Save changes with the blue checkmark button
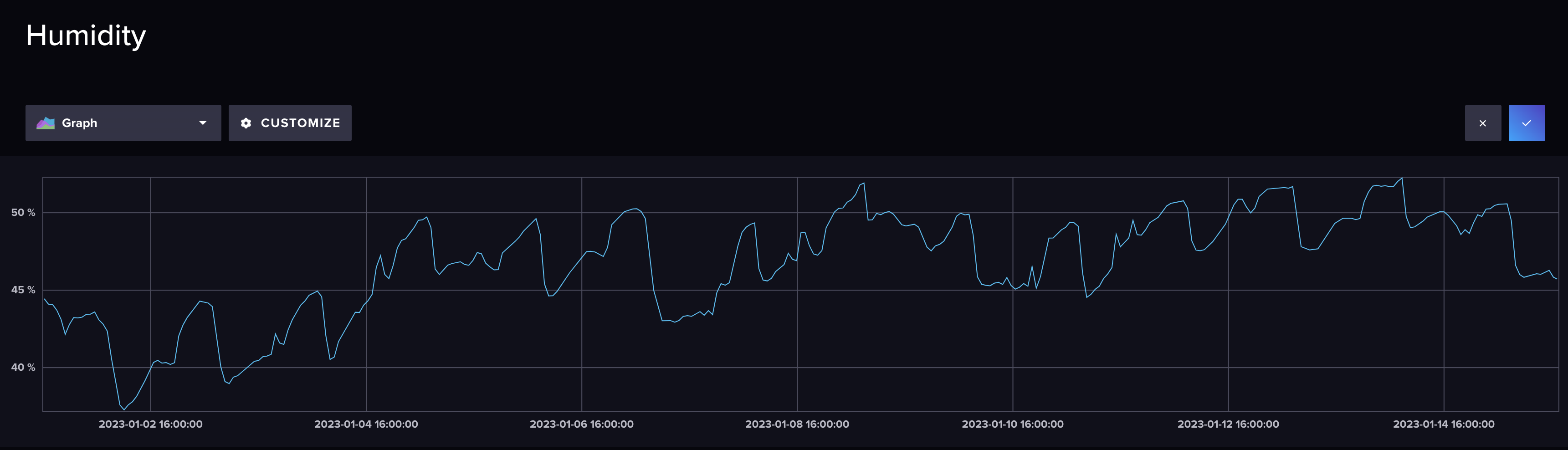1568x450 pixels. (x=1527, y=123)
